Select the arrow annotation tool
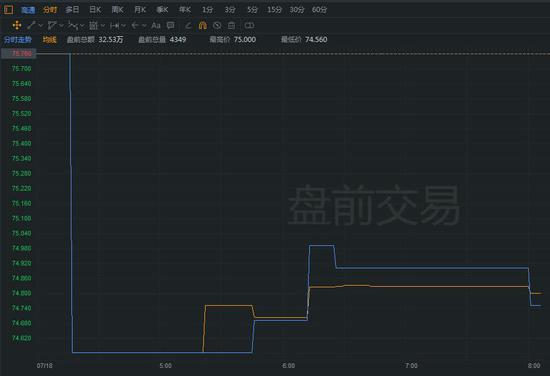The width and height of the screenshot is (550, 376). pos(135,25)
